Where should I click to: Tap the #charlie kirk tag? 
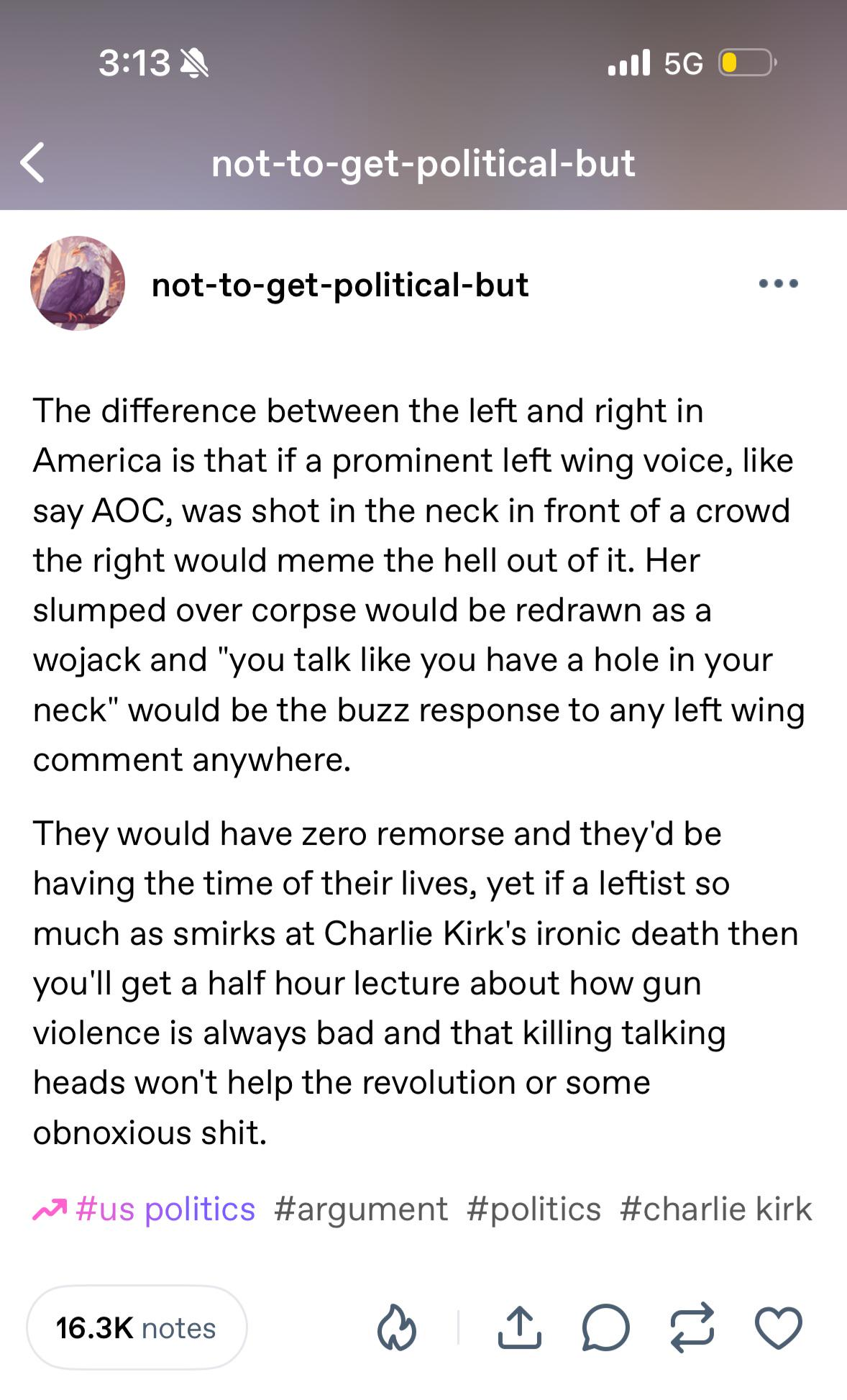pos(716,1209)
